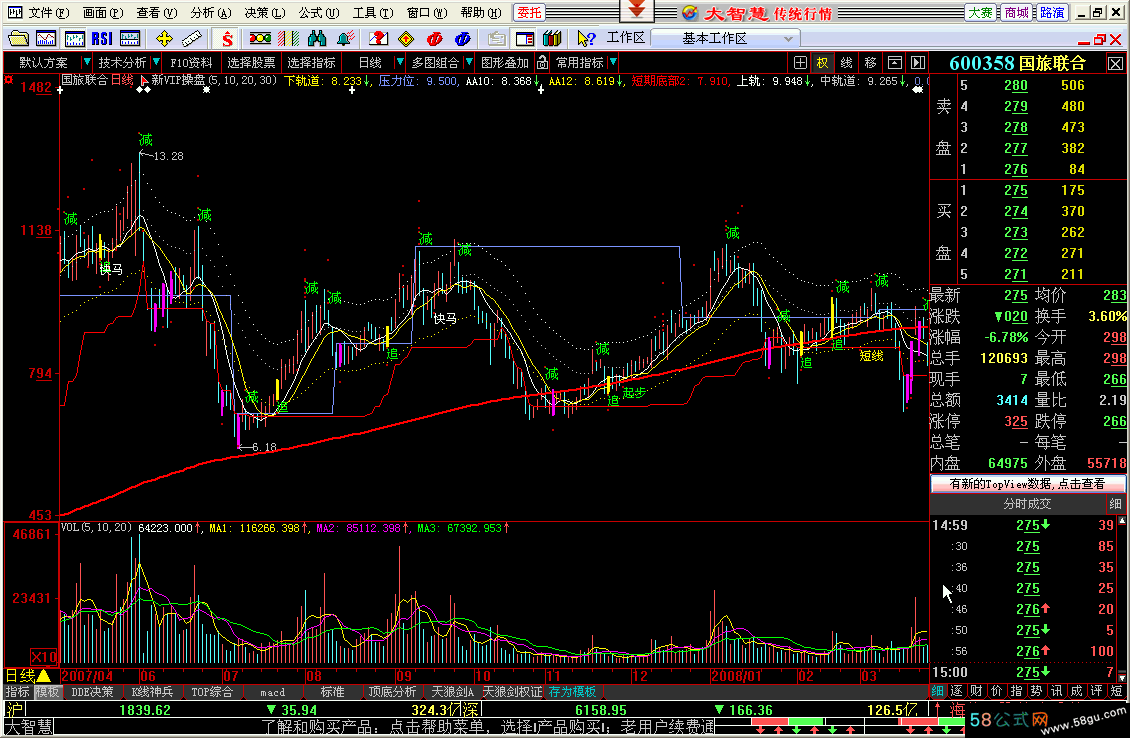Click the 图形叠加 overlay button
Viewport: 1130px width, 738px height.
pos(504,63)
